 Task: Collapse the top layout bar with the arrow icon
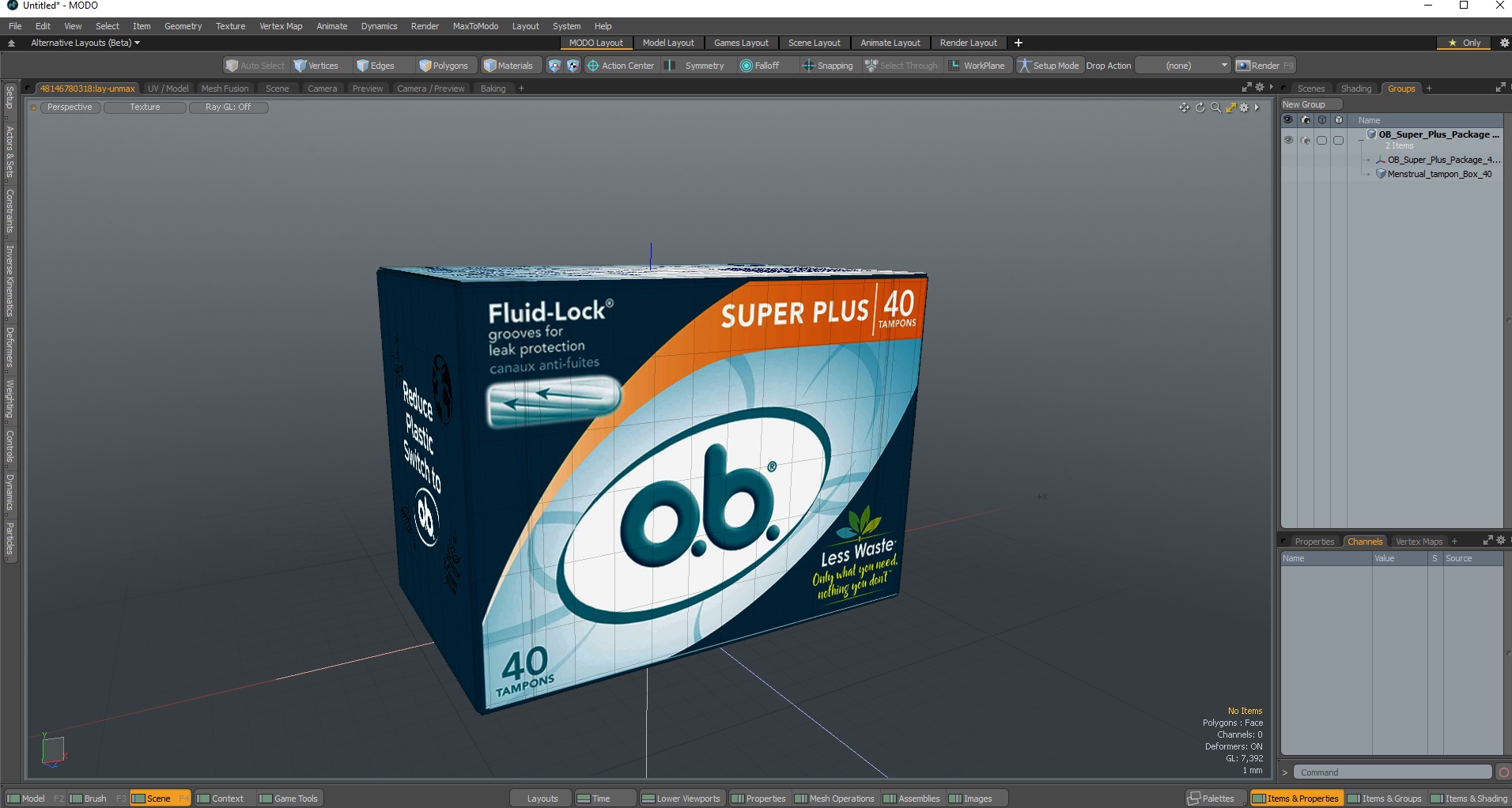coord(11,43)
